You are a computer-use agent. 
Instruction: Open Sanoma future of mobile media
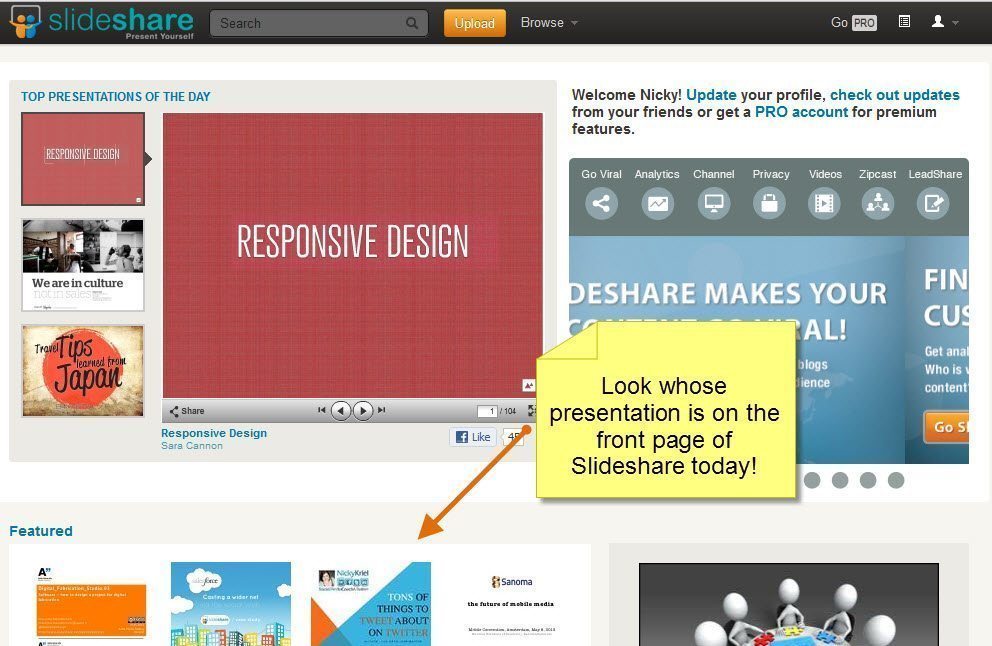[x=511, y=604]
